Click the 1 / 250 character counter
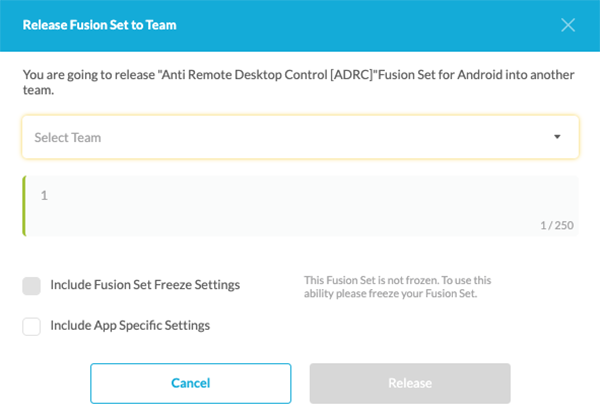 coord(557,225)
